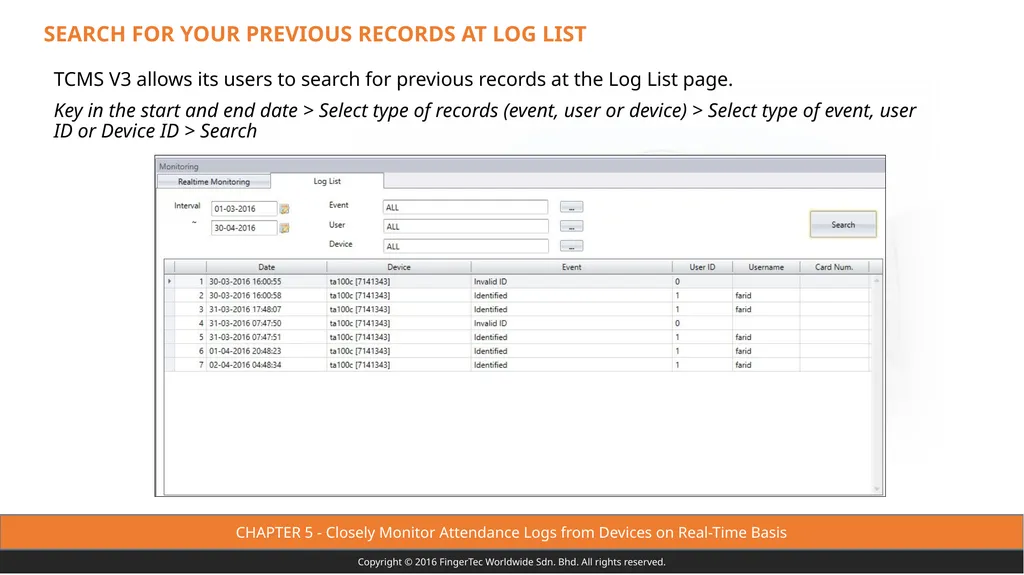1024x575 pixels.
Task: Sort by the User ID column header
Action: point(702,267)
